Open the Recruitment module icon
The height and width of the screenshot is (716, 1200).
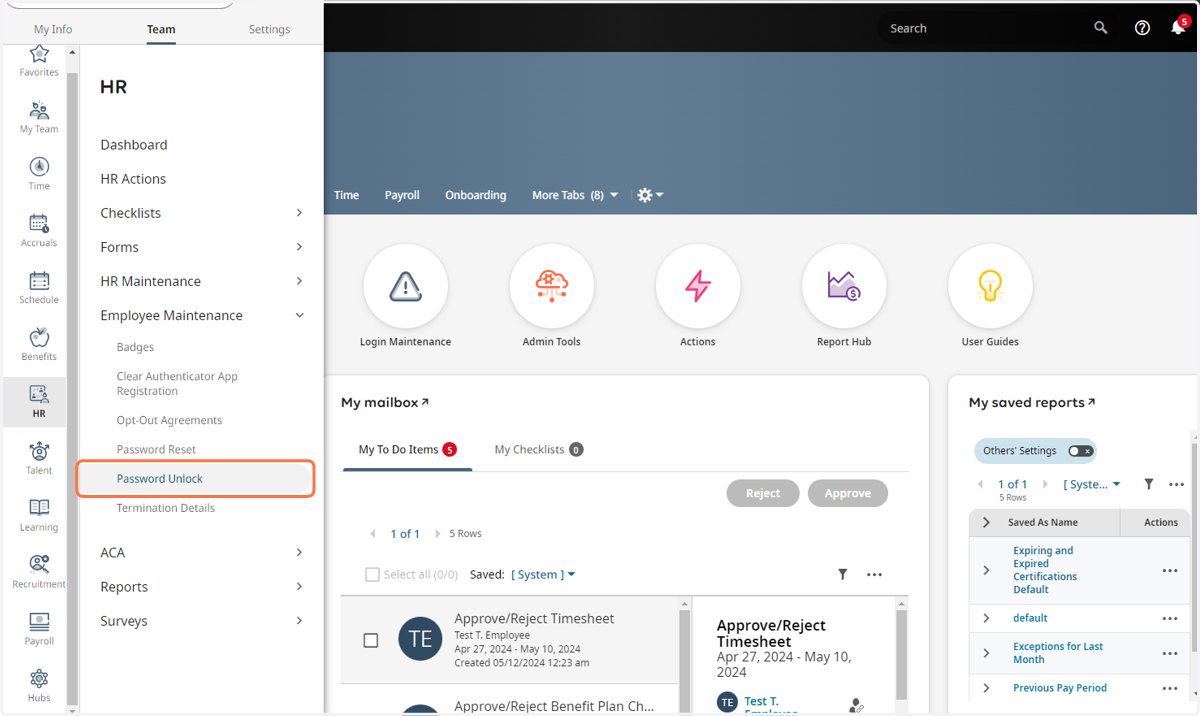(39, 573)
